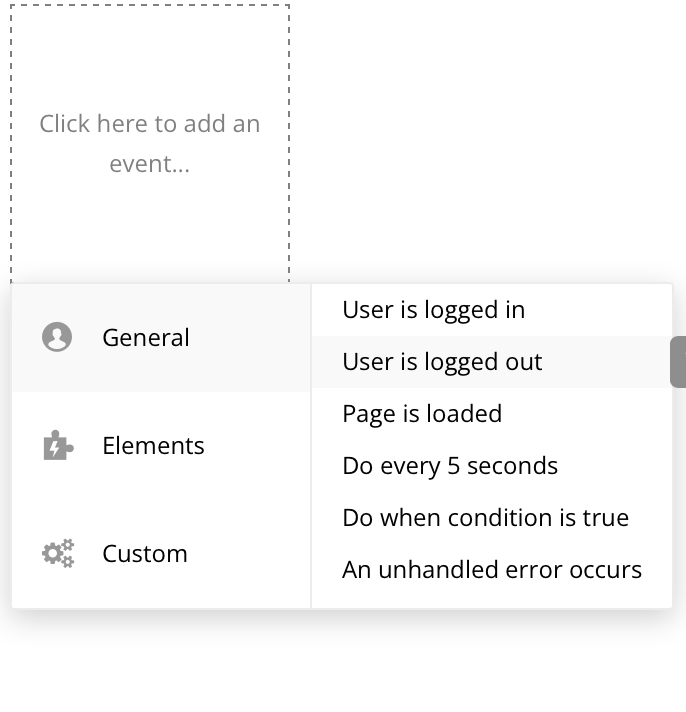The width and height of the screenshot is (686, 712).
Task: Select the "User is logged in" event
Action: [x=433, y=310]
